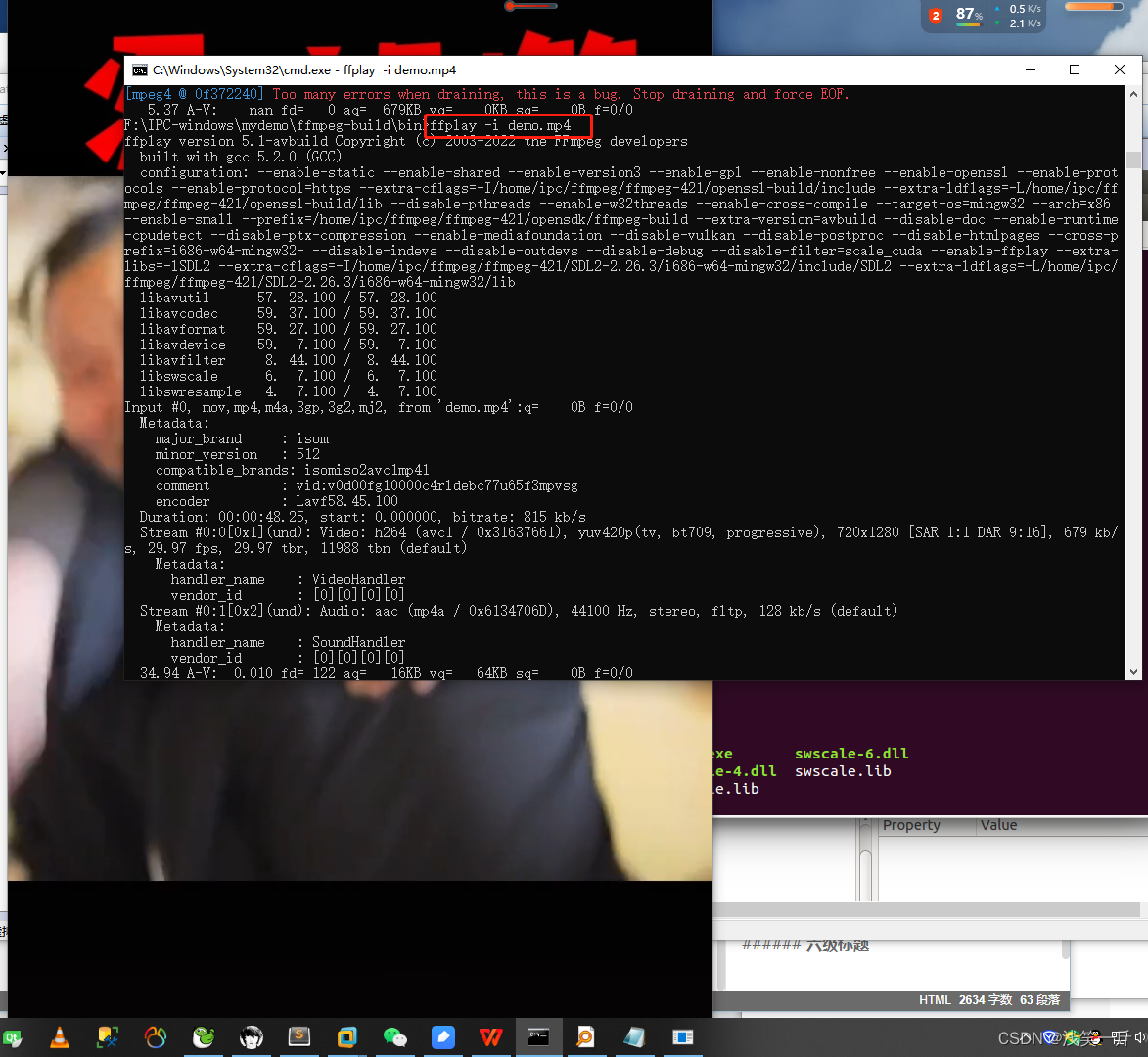Click the cmd vertical scrollbar thumb
The width and height of the screenshot is (1148, 1057).
click(1133, 160)
